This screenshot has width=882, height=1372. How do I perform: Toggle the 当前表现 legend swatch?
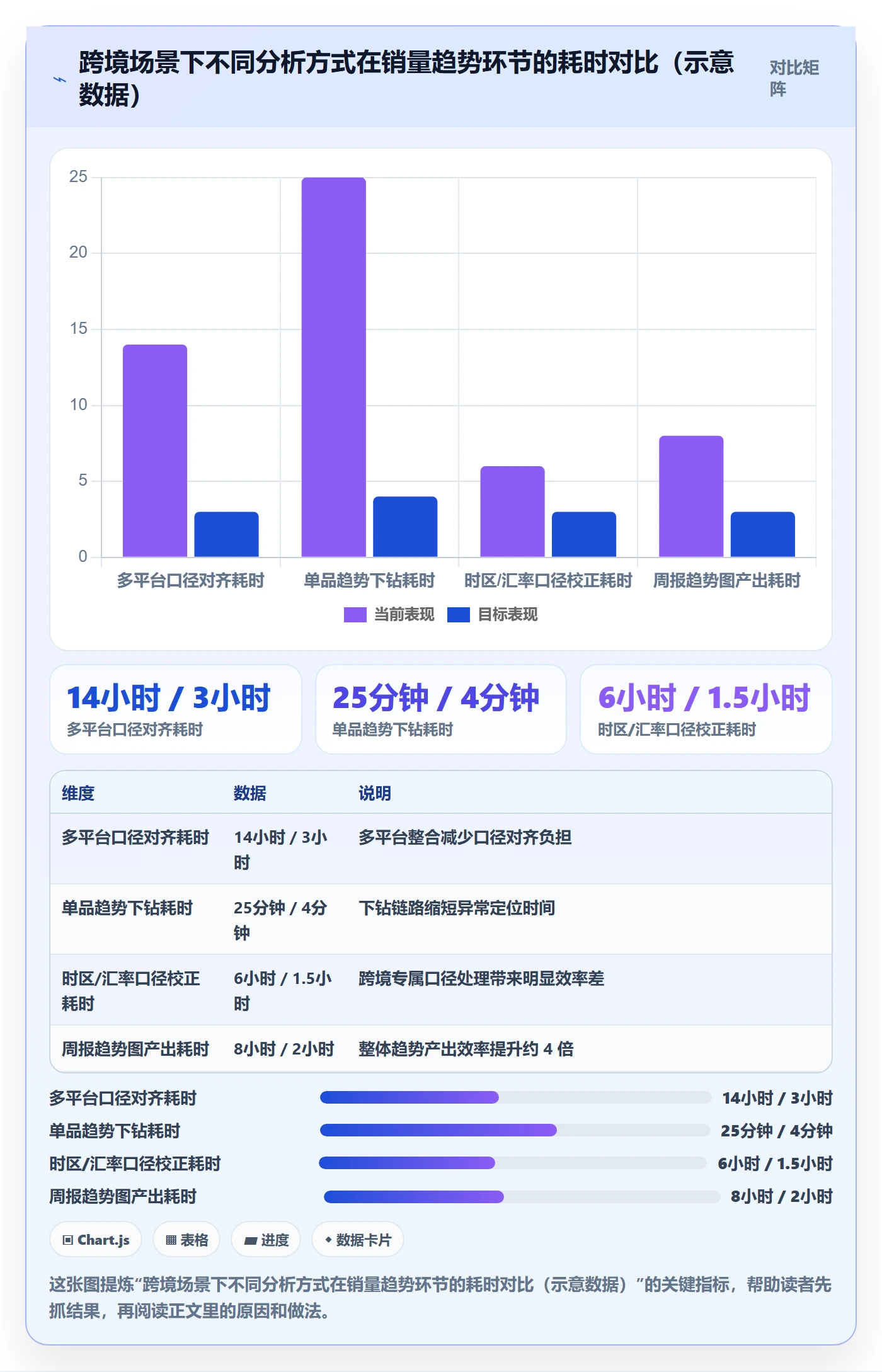tap(355, 615)
